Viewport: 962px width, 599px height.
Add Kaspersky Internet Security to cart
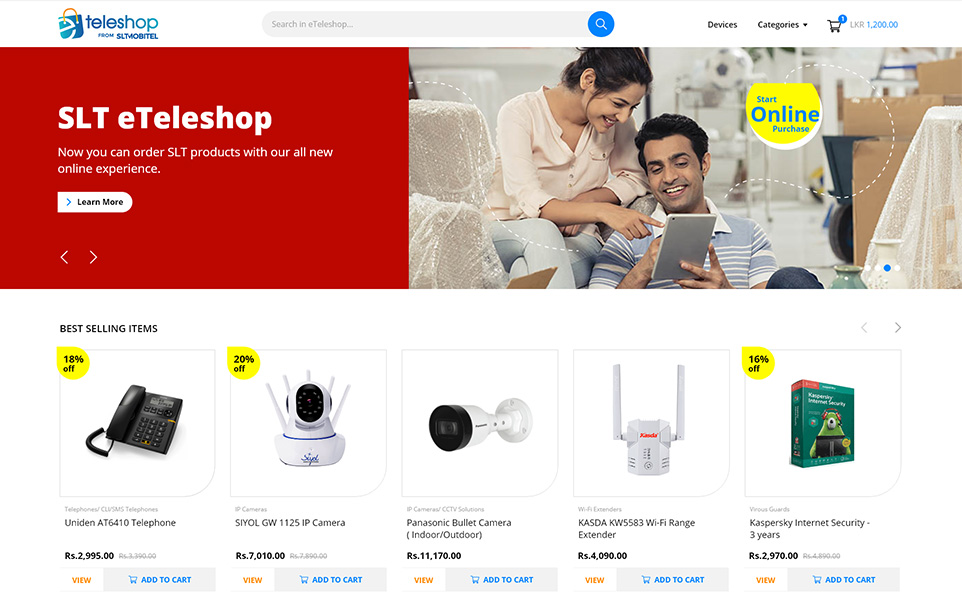pyautogui.click(x=844, y=579)
